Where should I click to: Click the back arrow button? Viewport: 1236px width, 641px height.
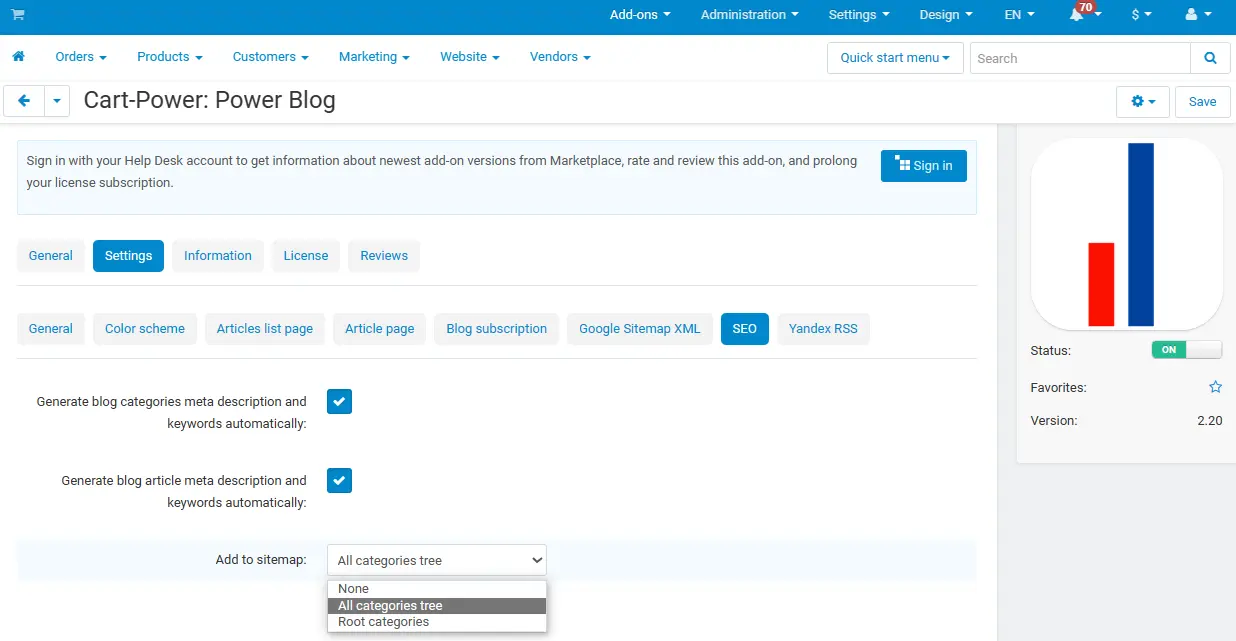[x=24, y=101]
